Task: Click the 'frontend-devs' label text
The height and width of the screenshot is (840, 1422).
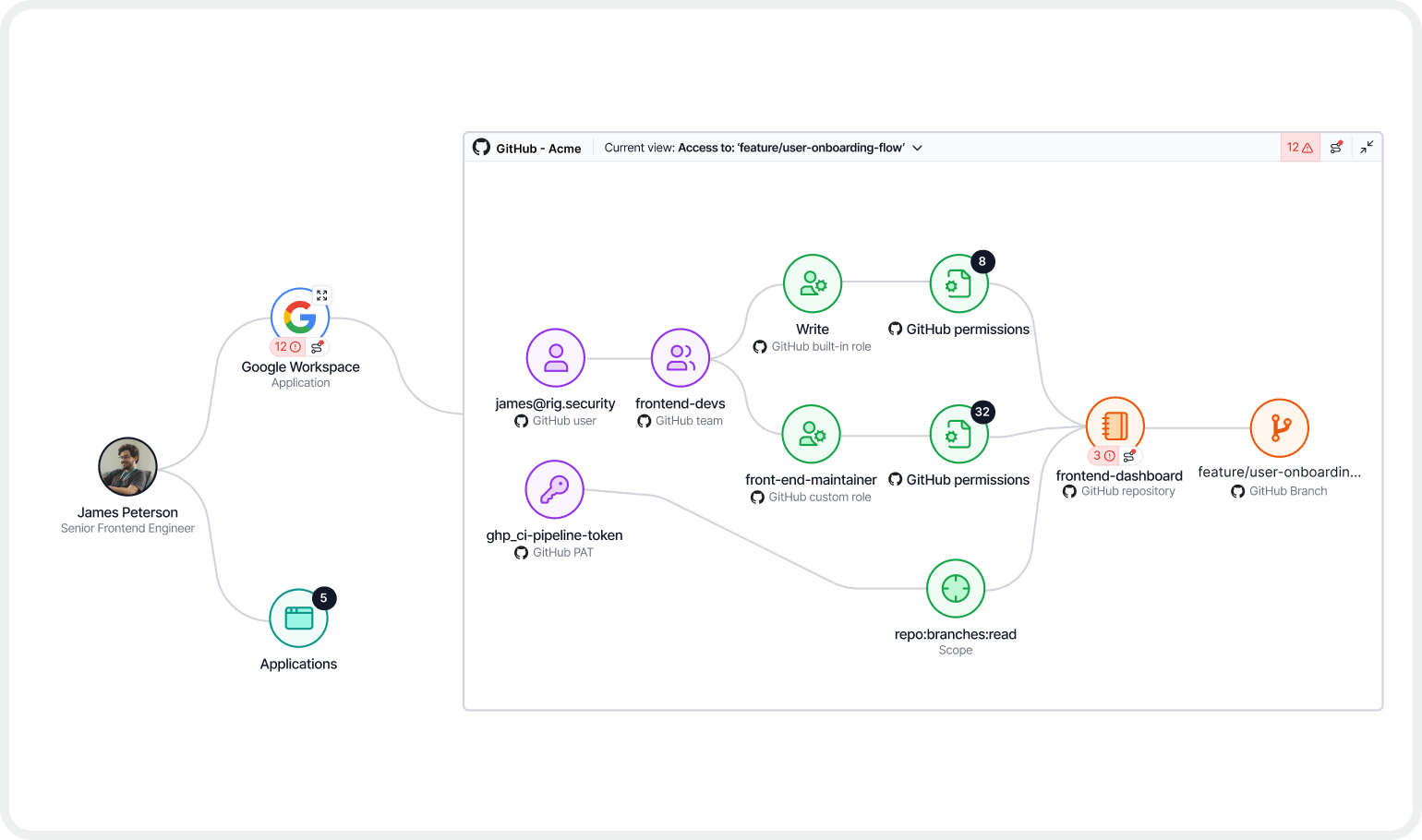Action: tap(681, 403)
